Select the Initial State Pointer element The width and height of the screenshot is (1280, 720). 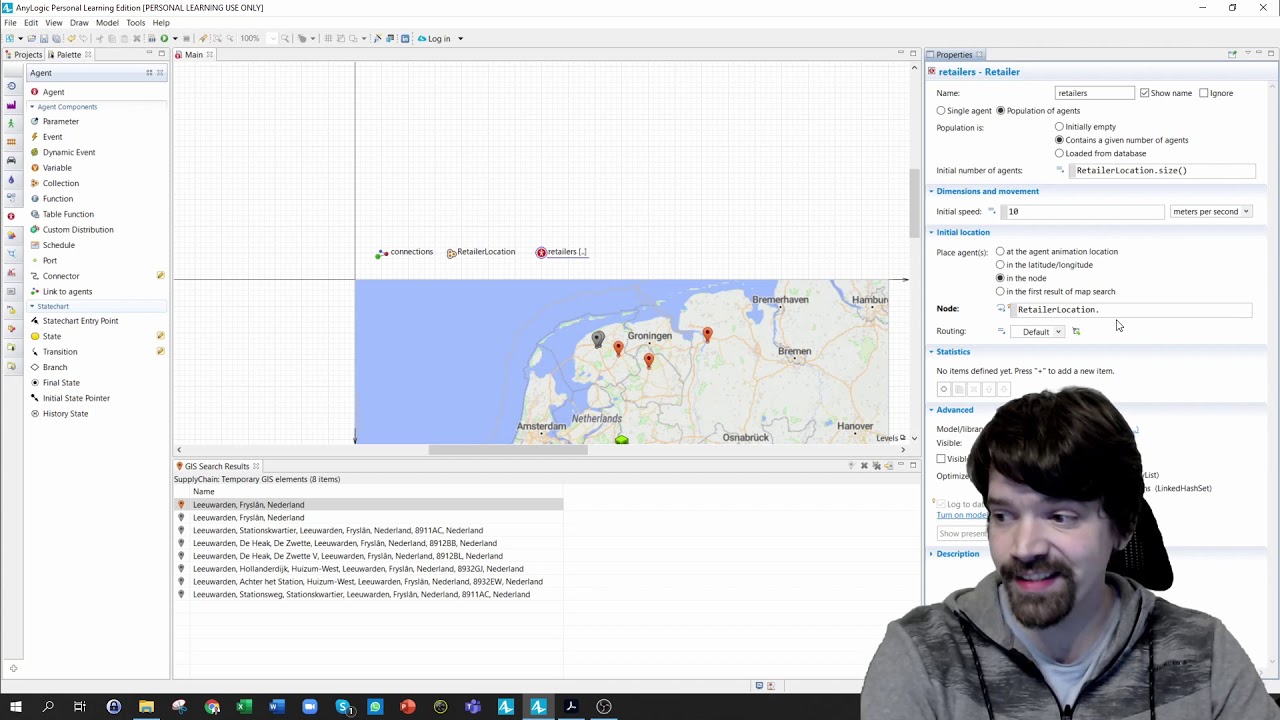(76, 398)
